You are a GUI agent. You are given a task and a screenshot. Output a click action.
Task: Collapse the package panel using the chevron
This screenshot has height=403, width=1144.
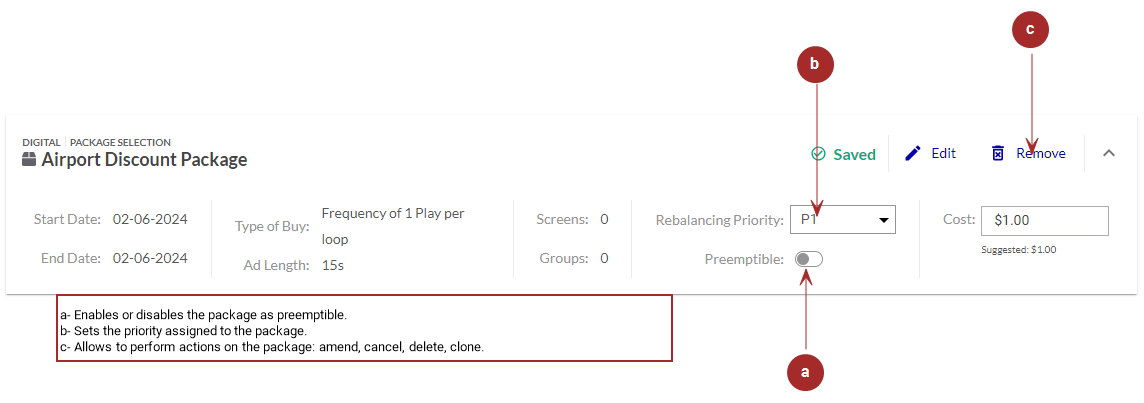[1108, 153]
